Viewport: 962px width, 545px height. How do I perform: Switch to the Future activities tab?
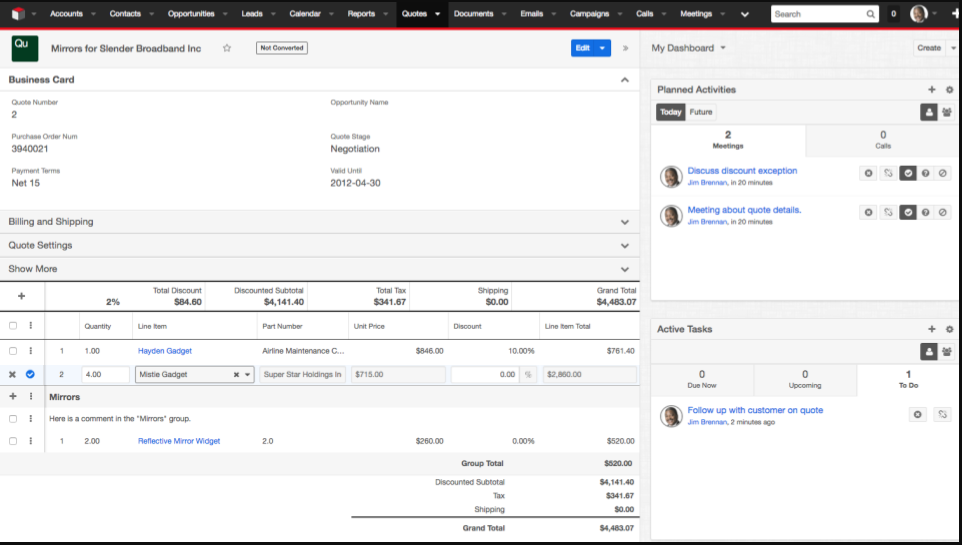[x=701, y=112]
